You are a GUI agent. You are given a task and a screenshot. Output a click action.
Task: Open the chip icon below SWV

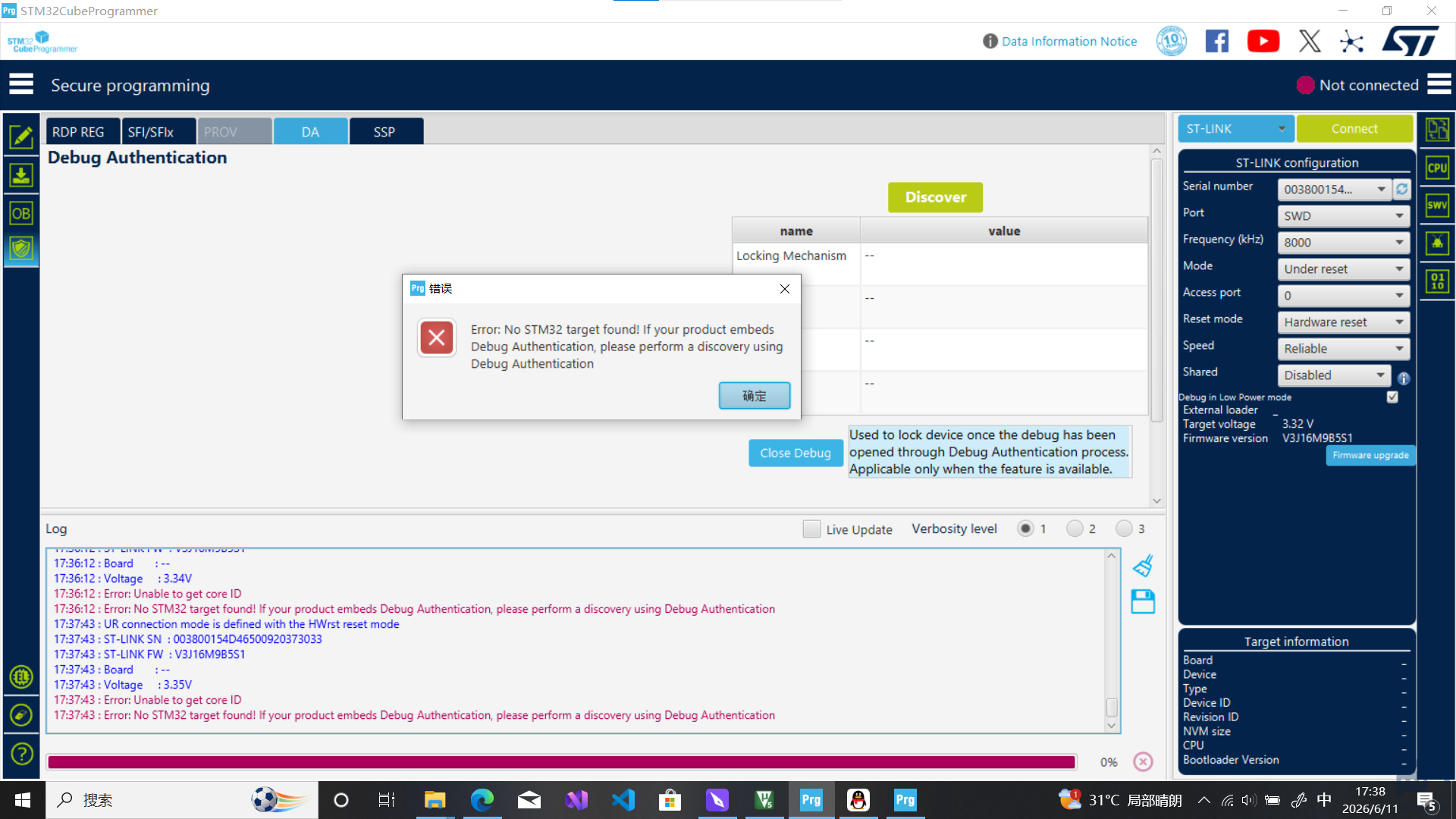pyautogui.click(x=1437, y=243)
